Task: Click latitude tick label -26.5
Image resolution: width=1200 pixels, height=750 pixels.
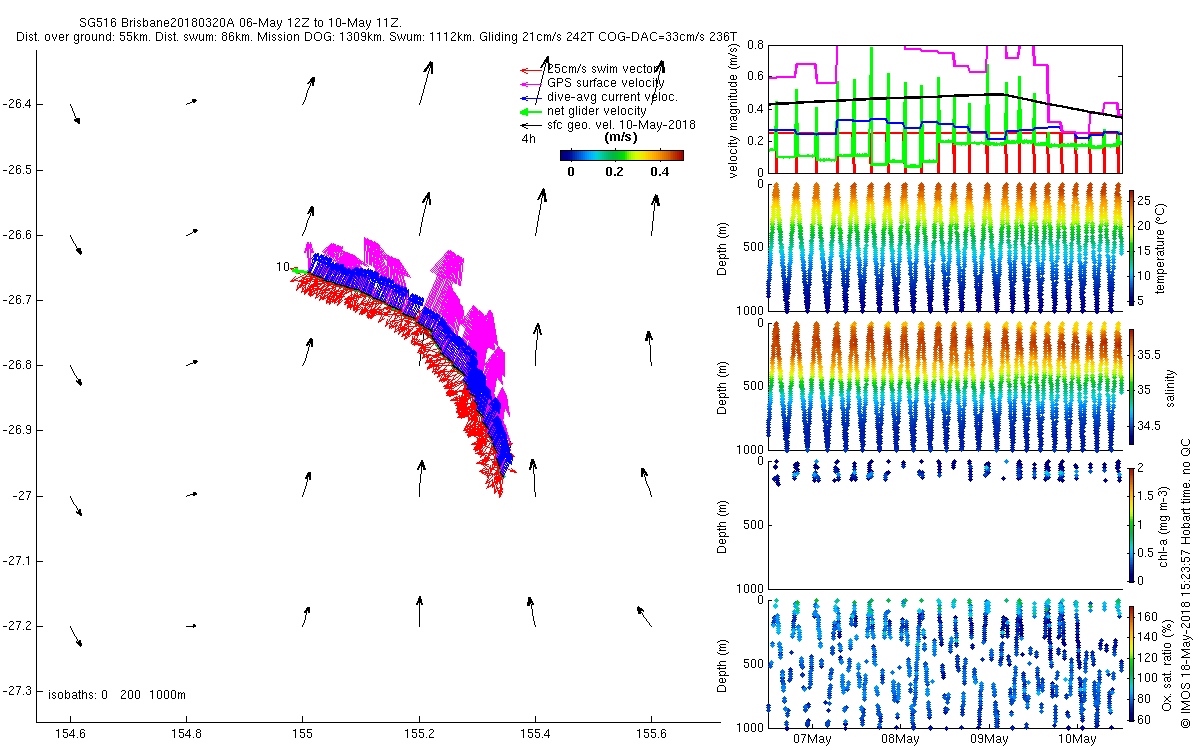Action: tap(18, 169)
